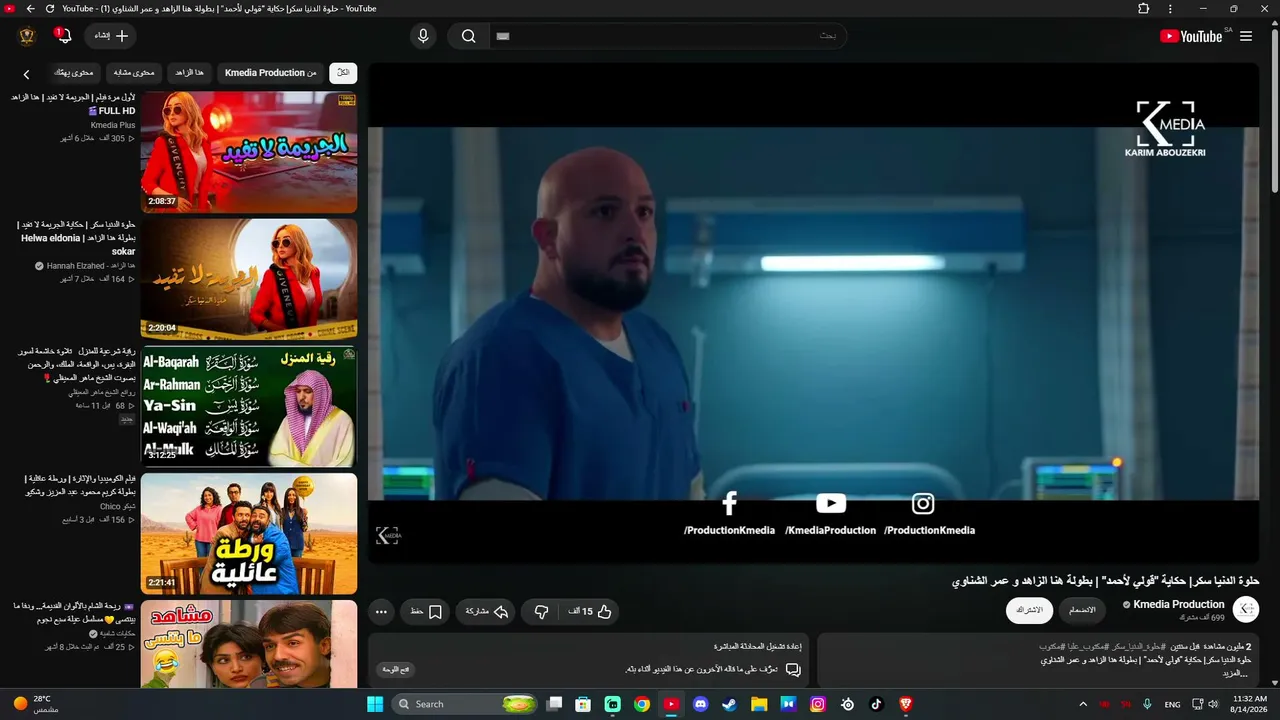
Task: Like the video with thumbs up
Action: 592,611
